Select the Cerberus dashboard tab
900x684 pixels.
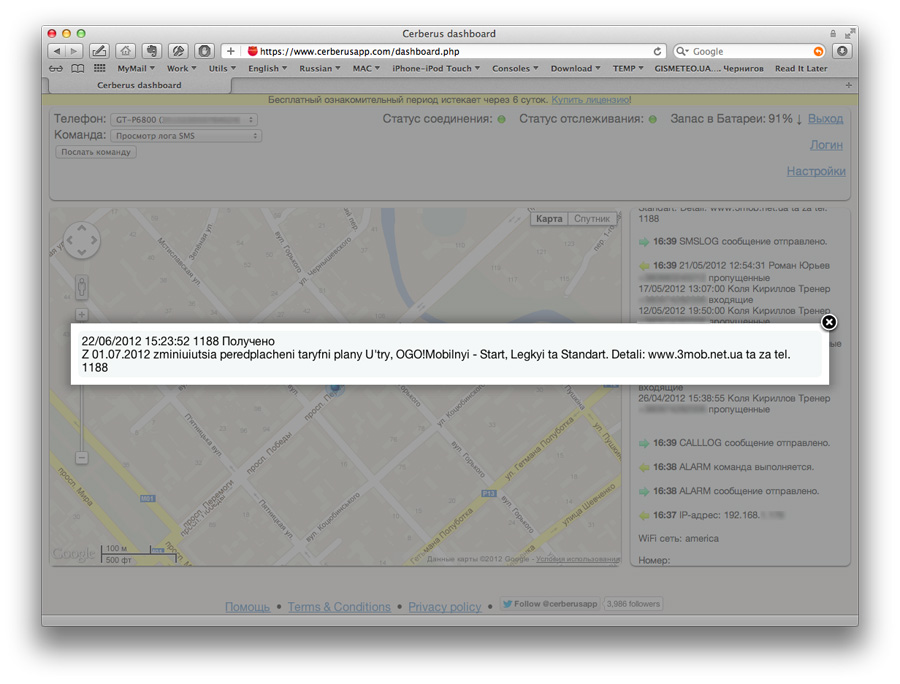(139, 85)
